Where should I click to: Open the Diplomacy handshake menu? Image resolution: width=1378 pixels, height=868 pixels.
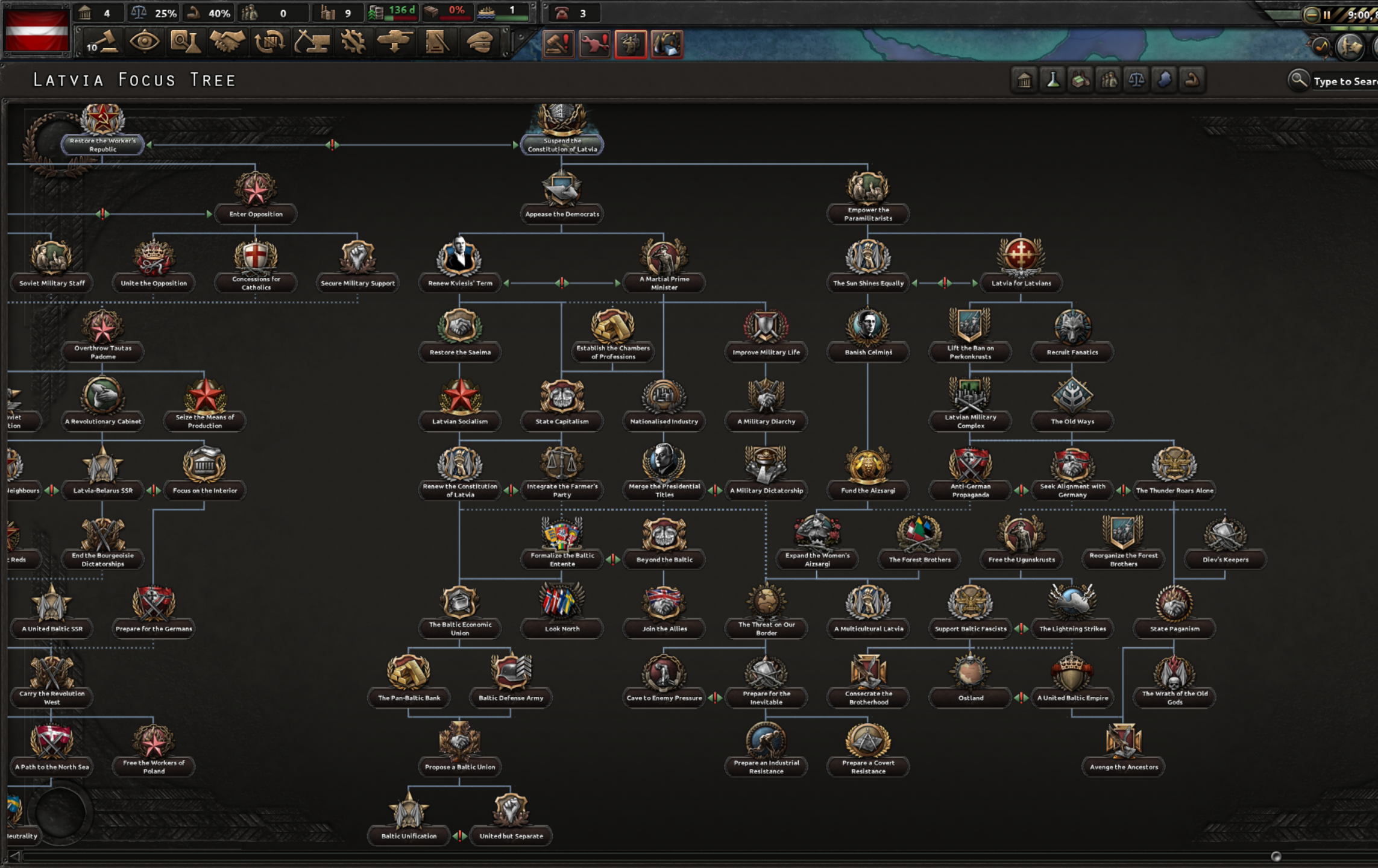point(228,43)
